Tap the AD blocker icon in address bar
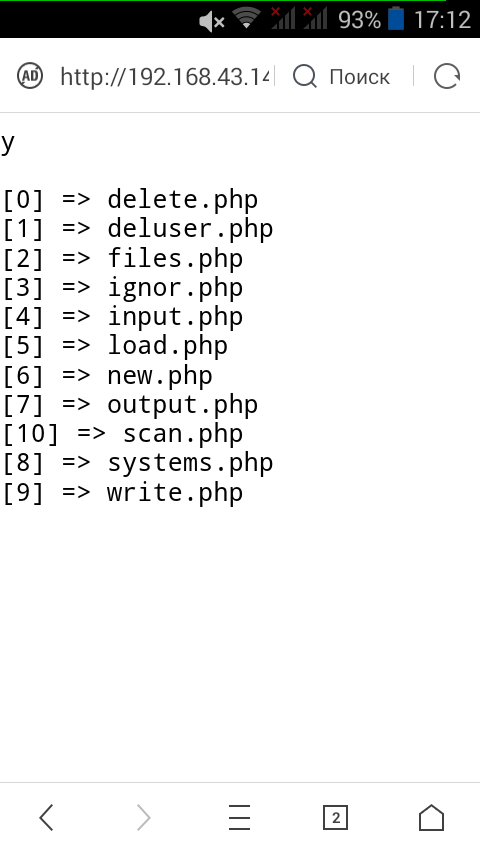Image resolution: width=480 pixels, height=854 pixels. (30, 76)
